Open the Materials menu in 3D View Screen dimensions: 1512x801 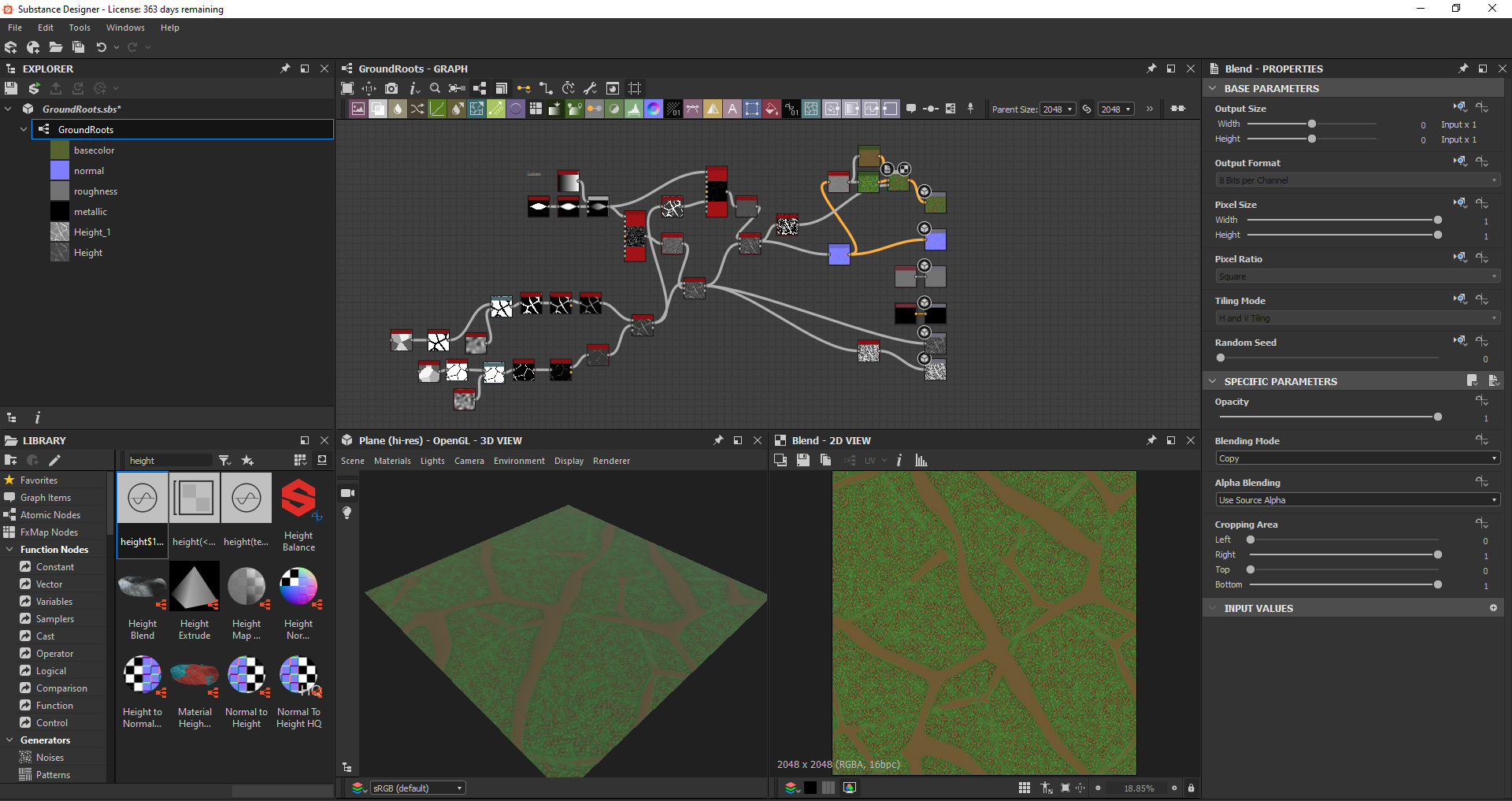pyautogui.click(x=392, y=461)
